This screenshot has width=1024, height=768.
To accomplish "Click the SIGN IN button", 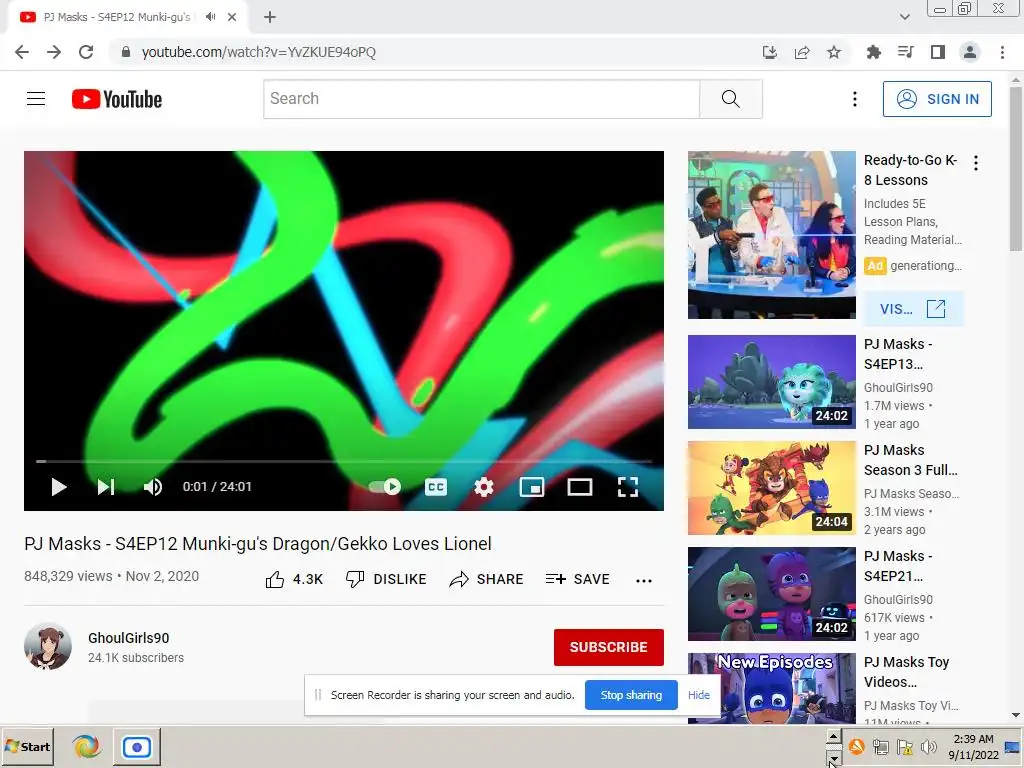I will (937, 99).
